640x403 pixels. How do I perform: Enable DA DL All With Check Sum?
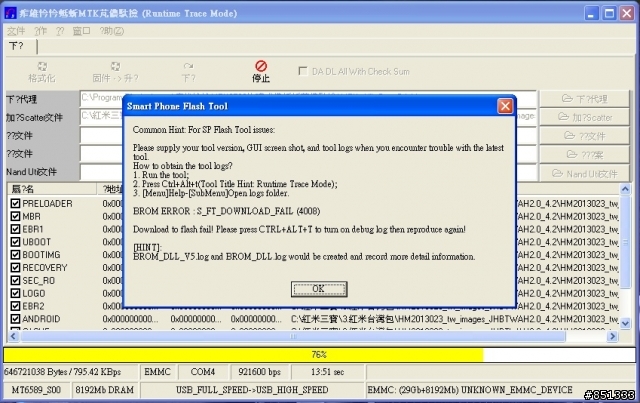303,71
